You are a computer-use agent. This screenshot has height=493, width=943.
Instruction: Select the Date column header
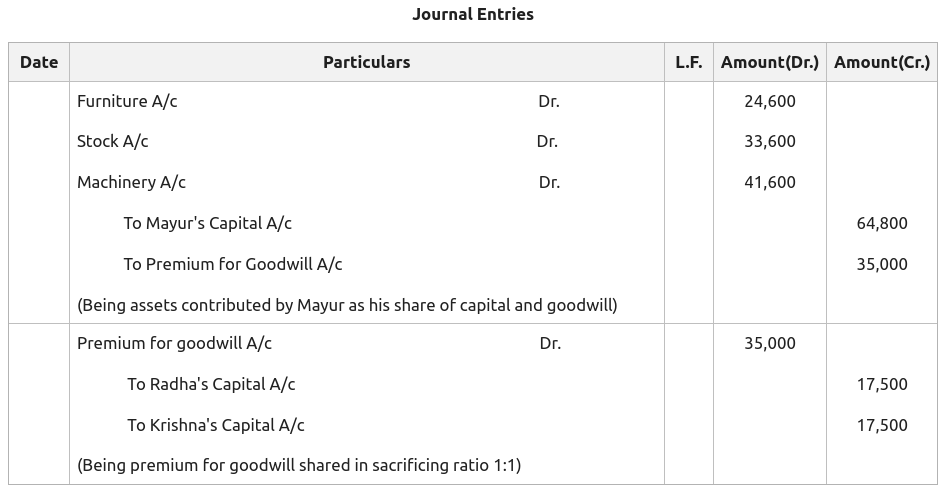(39, 62)
